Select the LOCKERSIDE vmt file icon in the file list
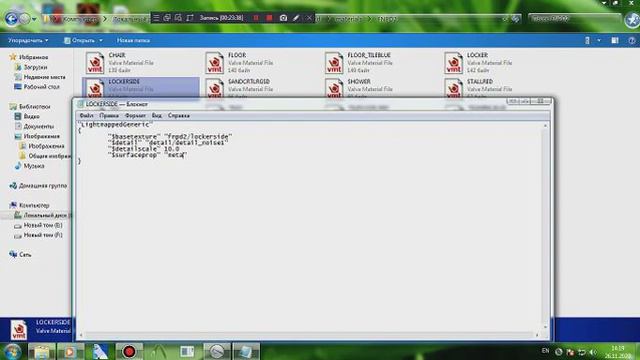 click(95, 88)
